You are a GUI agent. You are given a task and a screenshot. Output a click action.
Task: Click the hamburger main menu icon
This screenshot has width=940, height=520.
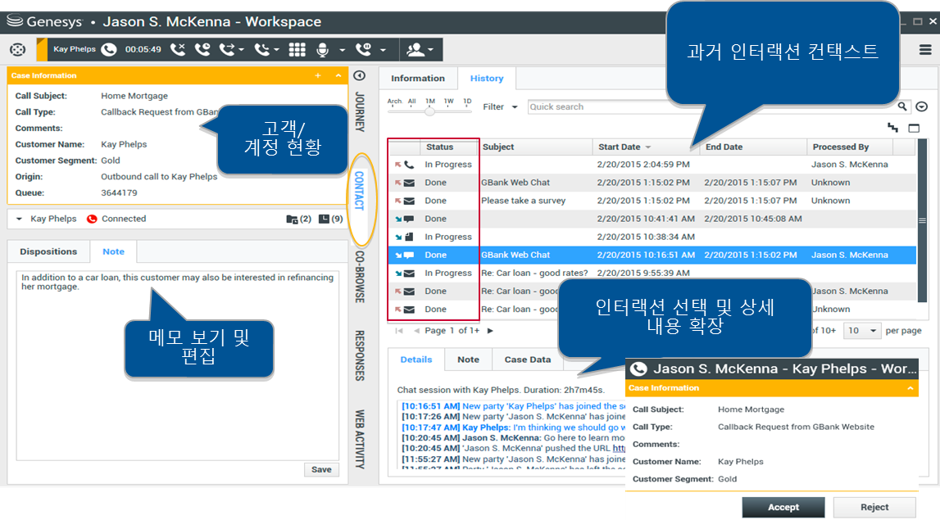(x=925, y=49)
